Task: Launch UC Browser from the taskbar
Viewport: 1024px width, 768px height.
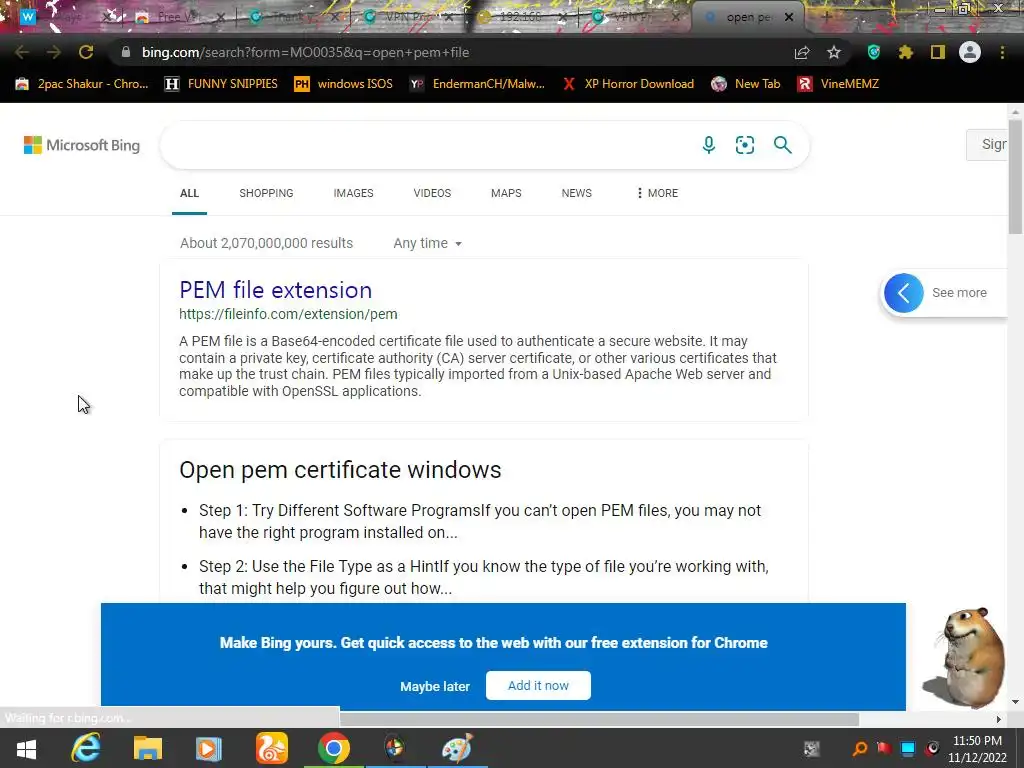Action: pyautogui.click(x=271, y=748)
